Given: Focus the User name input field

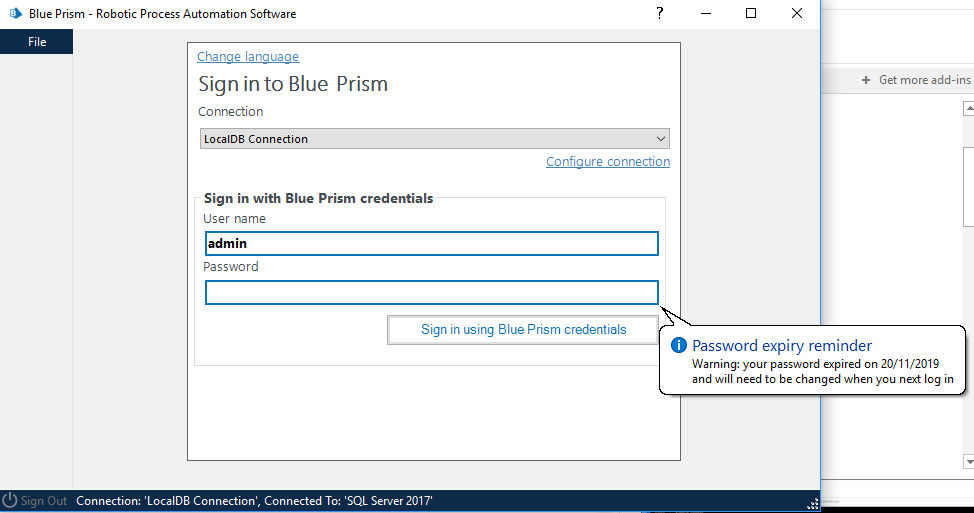Looking at the screenshot, I should coord(431,243).
